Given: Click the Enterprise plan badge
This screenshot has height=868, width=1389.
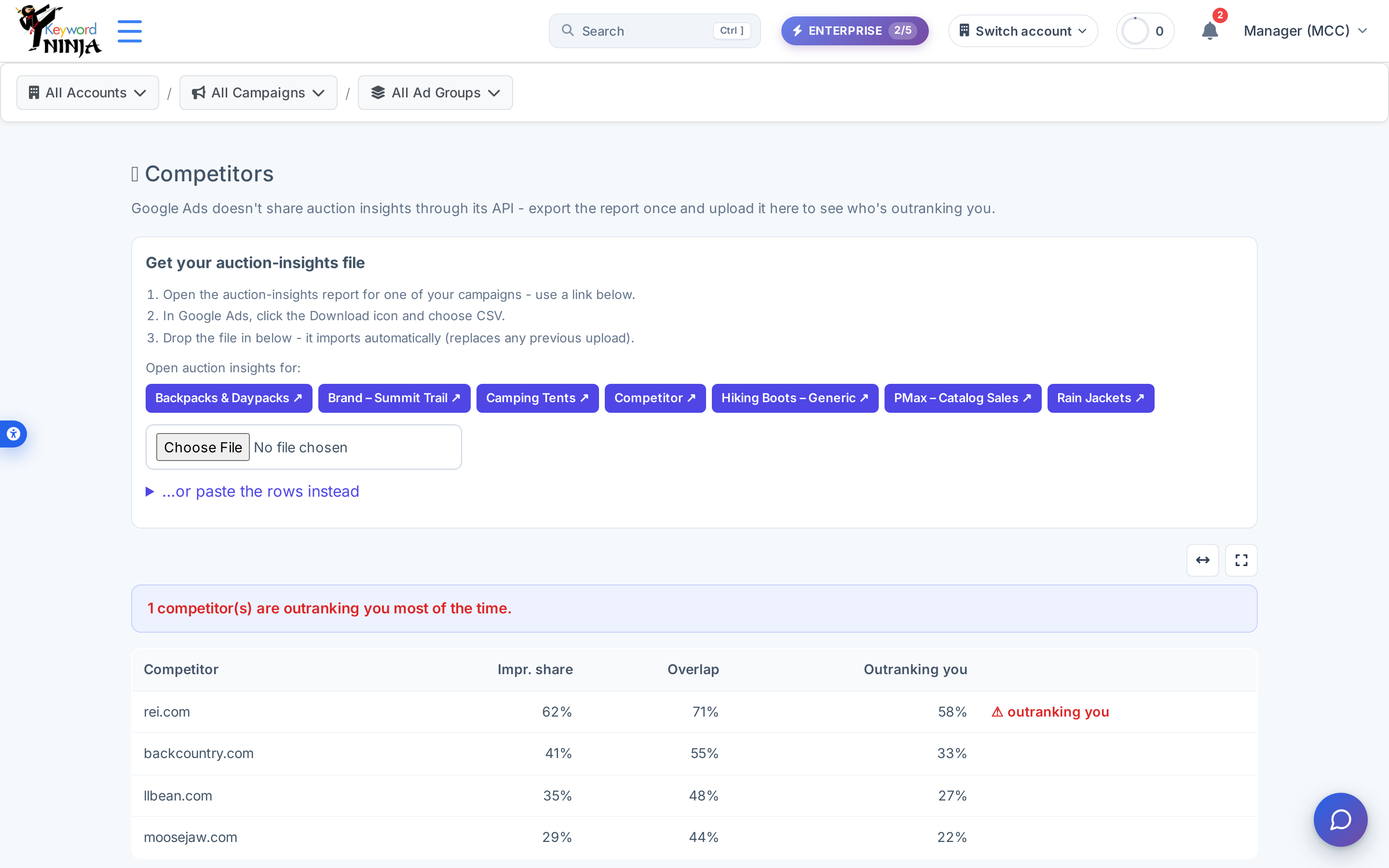Looking at the screenshot, I should click(x=855, y=31).
